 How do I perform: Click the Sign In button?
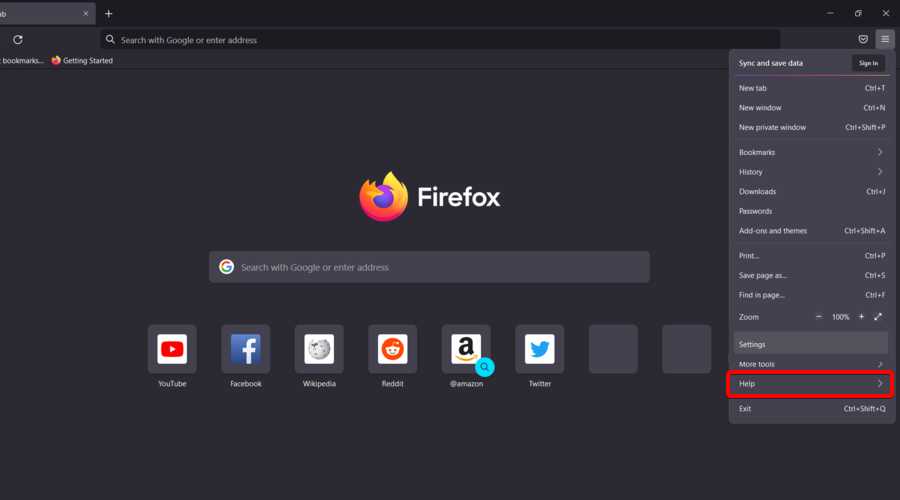click(x=868, y=63)
